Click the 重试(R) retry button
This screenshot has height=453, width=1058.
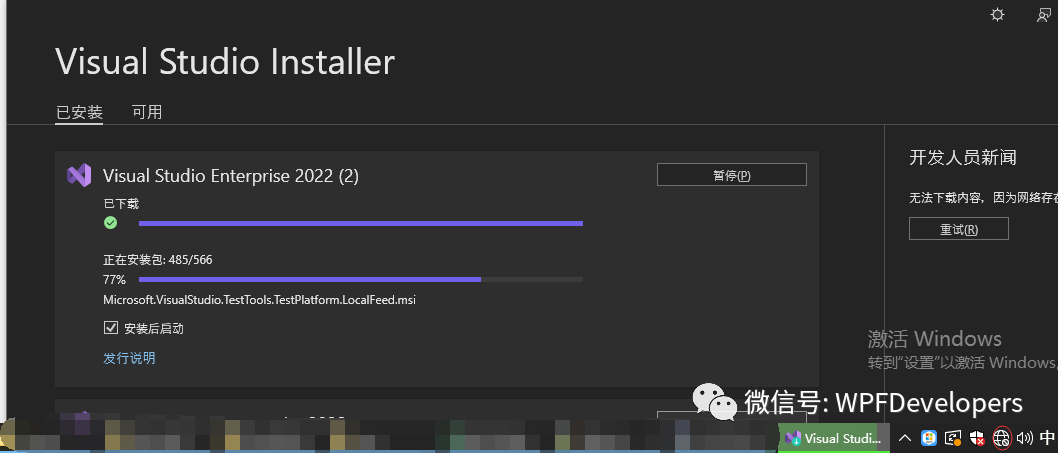[959, 229]
